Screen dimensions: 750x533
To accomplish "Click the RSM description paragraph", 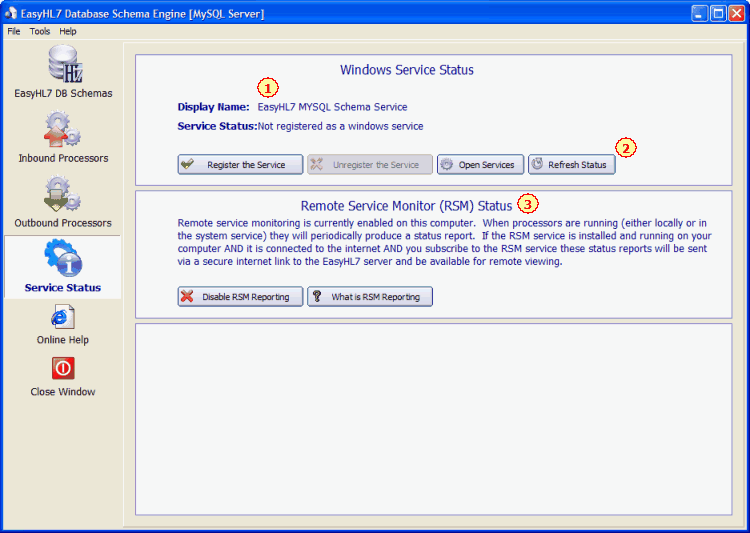I will point(444,242).
